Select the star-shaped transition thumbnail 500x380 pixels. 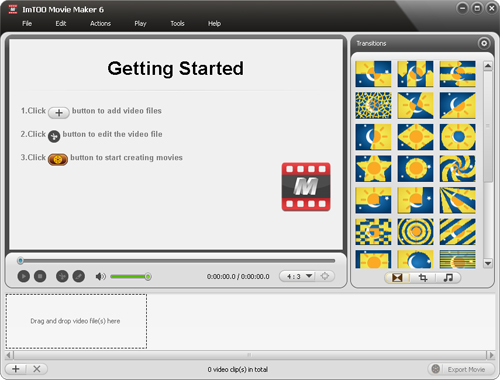[373, 169]
